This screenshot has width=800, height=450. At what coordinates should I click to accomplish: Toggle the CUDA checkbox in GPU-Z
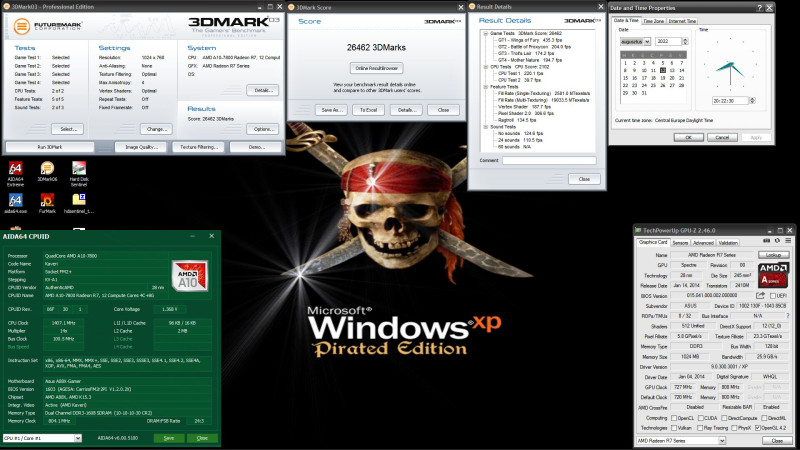point(701,418)
